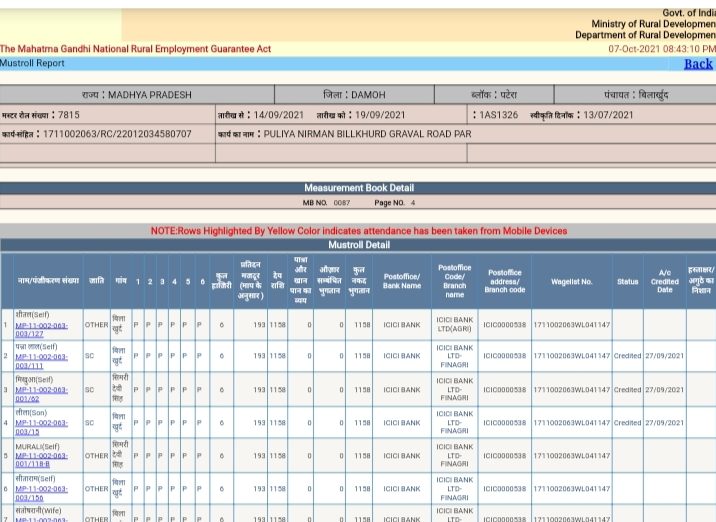Image resolution: width=716 pixels, height=522 pixels.
Task: Open registration link MP-11-002-063-003/156
Action: [x=41, y=493]
